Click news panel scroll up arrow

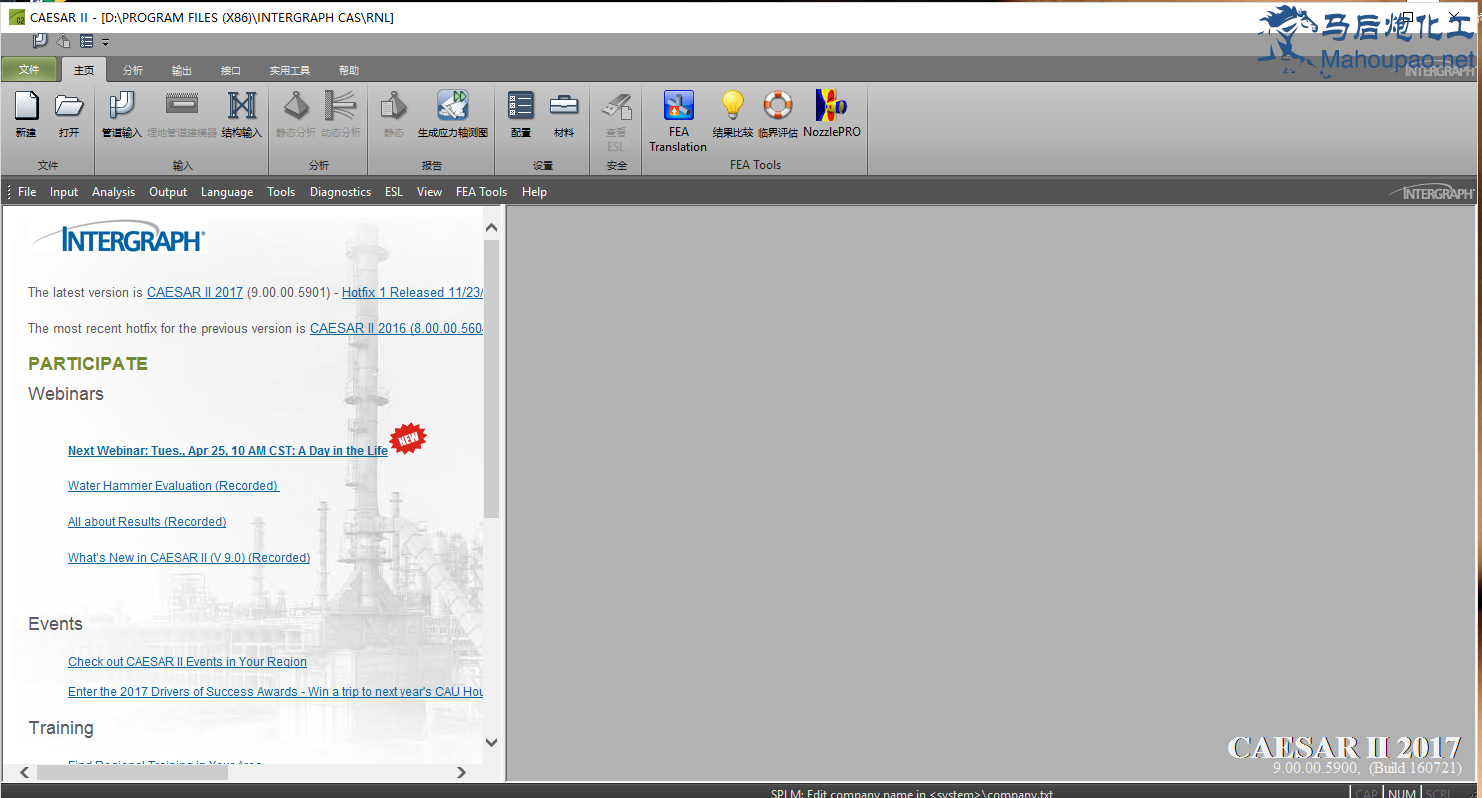point(491,228)
